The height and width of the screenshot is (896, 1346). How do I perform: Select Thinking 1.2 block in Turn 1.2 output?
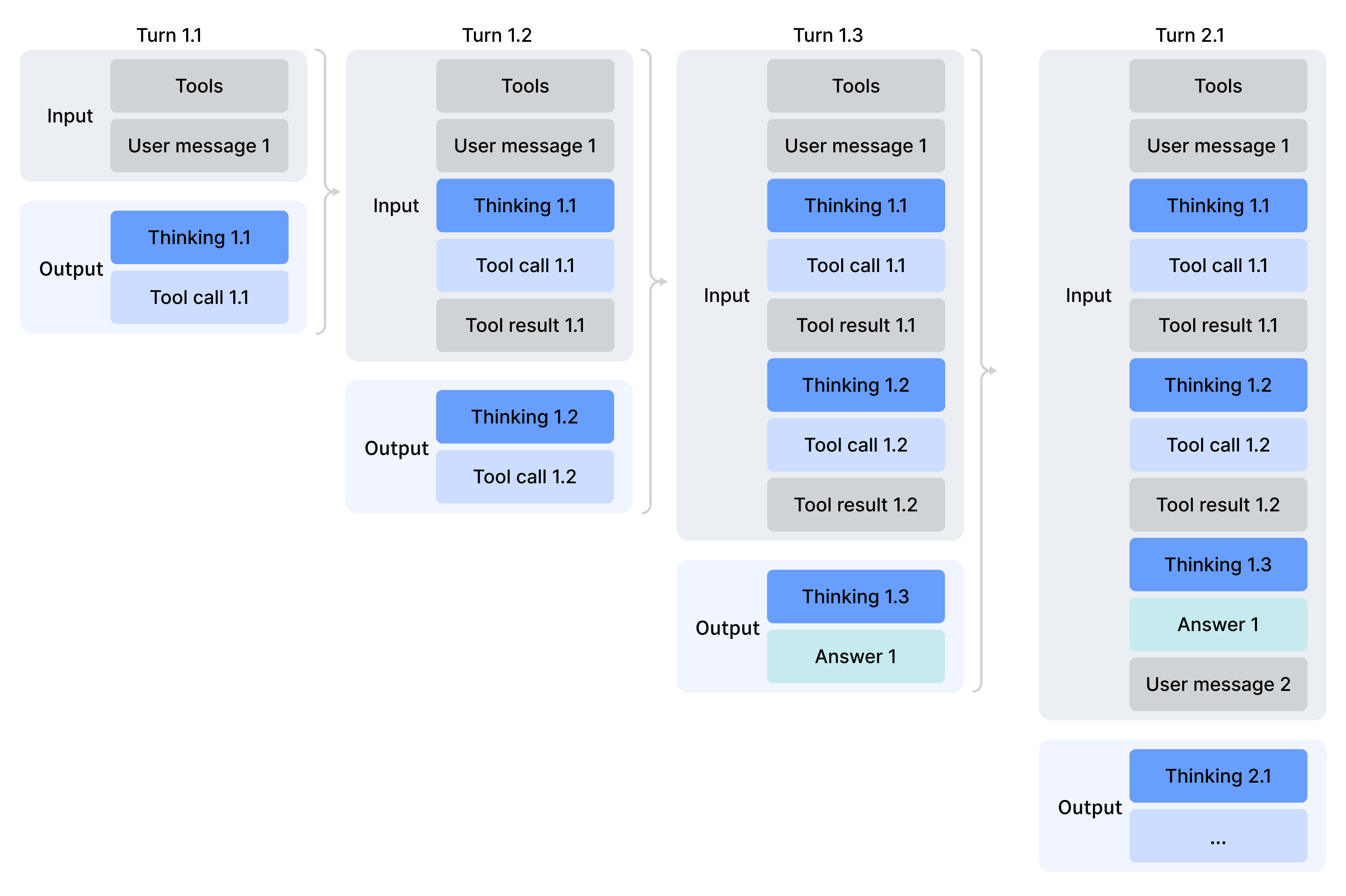(x=525, y=417)
